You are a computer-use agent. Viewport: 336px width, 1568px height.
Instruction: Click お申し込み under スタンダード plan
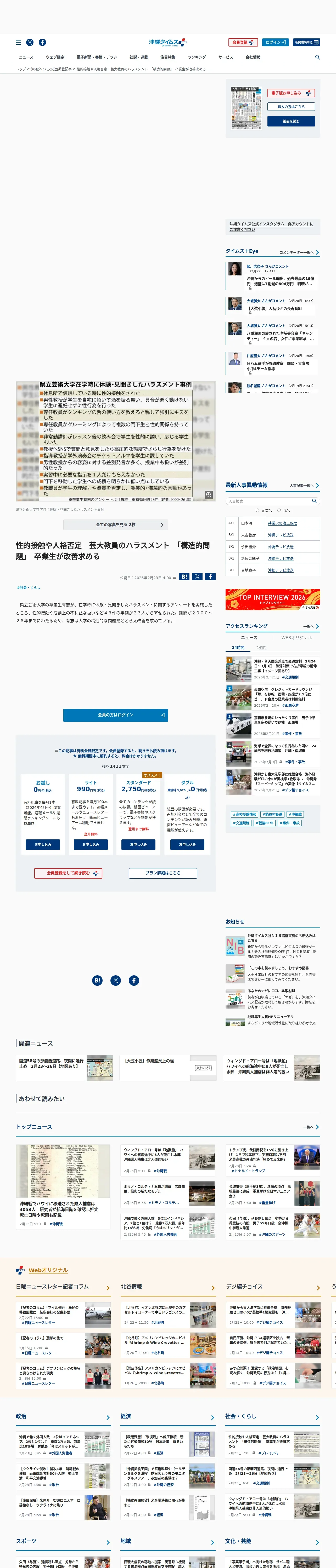coord(138,845)
